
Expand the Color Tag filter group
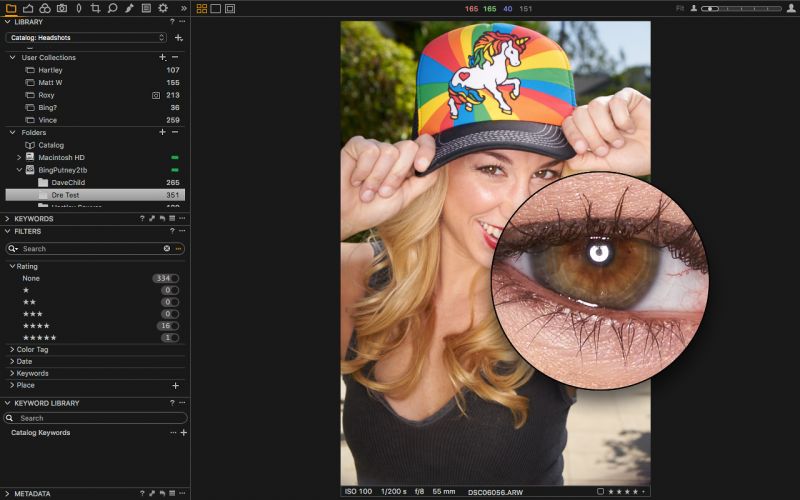click(x=12, y=349)
